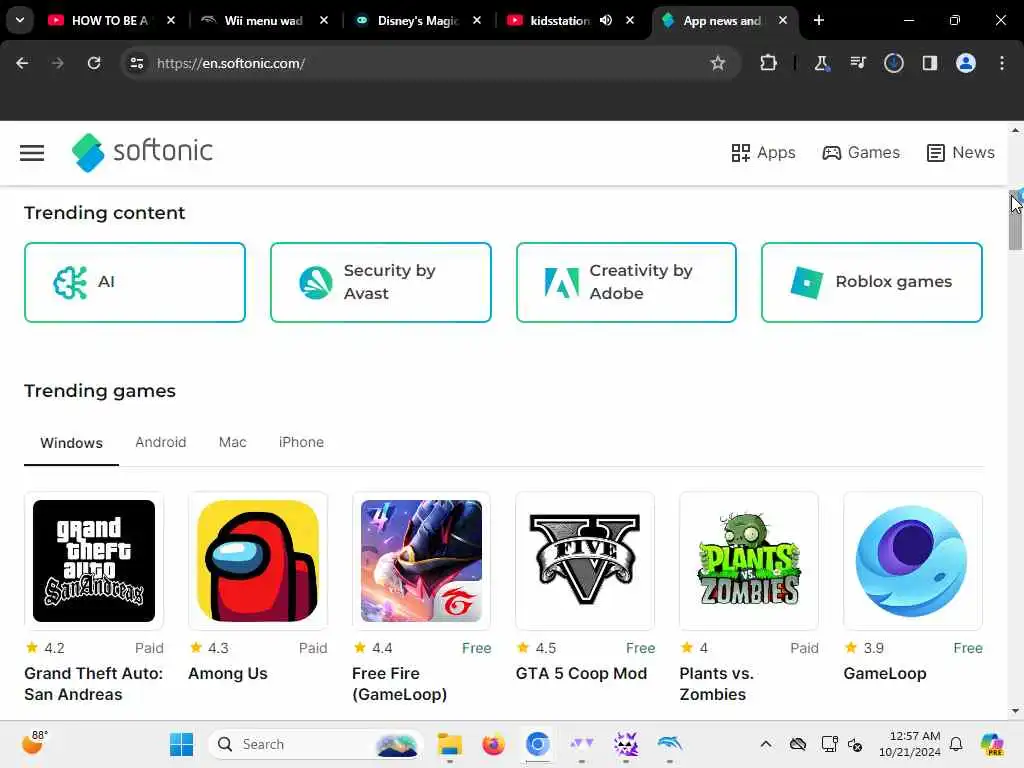Open Creativity by Adobe trending card
Screen dimensions: 1024x768
click(x=626, y=282)
